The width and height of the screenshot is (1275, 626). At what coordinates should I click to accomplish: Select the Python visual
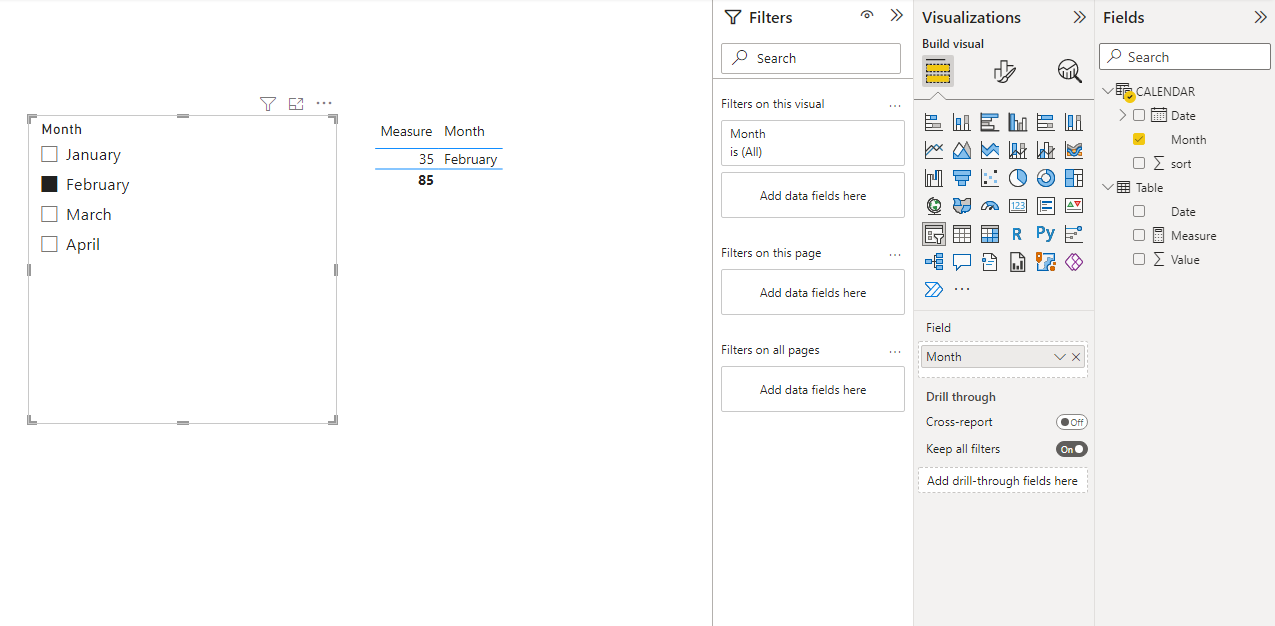(1046, 234)
